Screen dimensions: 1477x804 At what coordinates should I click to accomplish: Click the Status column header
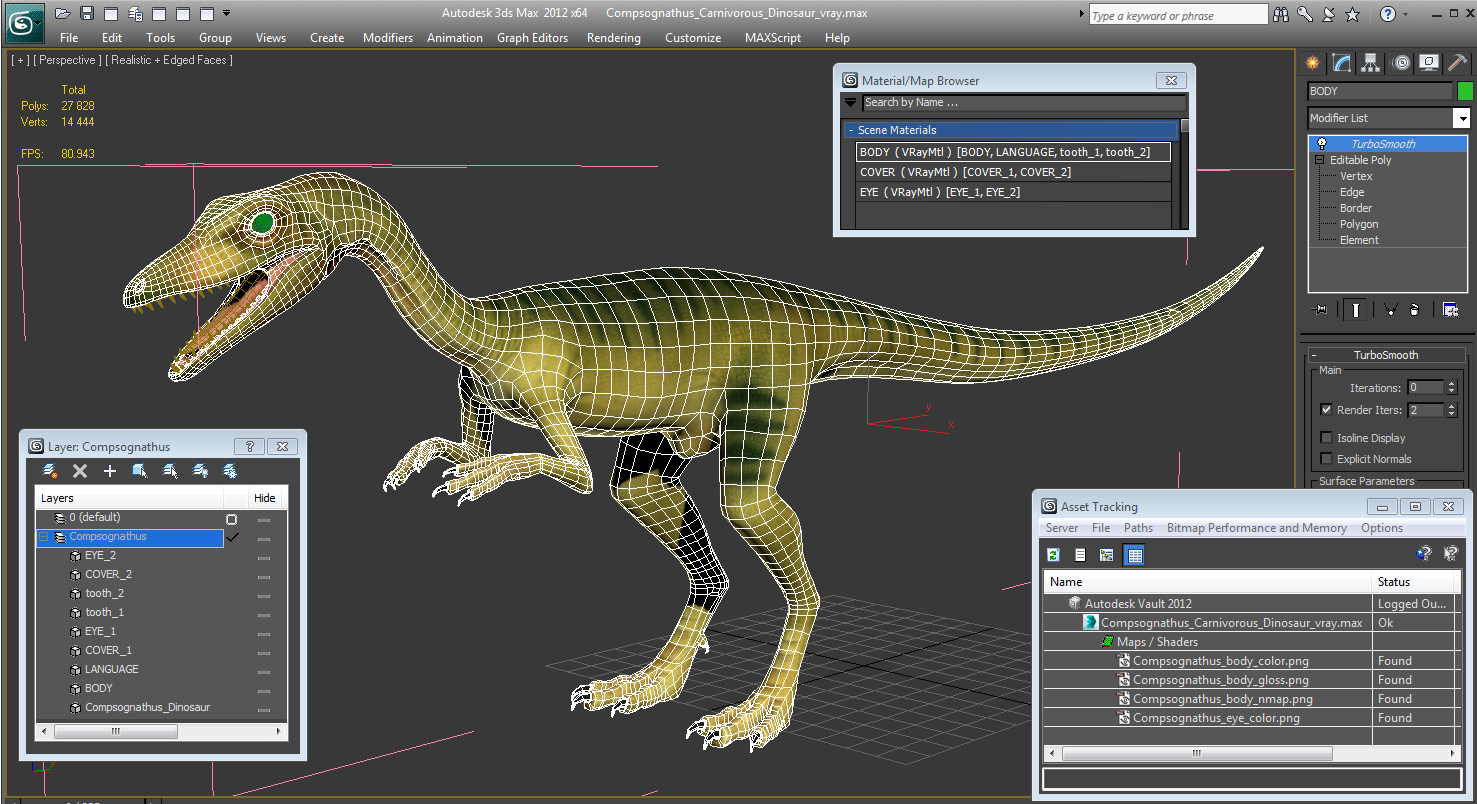[1413, 582]
